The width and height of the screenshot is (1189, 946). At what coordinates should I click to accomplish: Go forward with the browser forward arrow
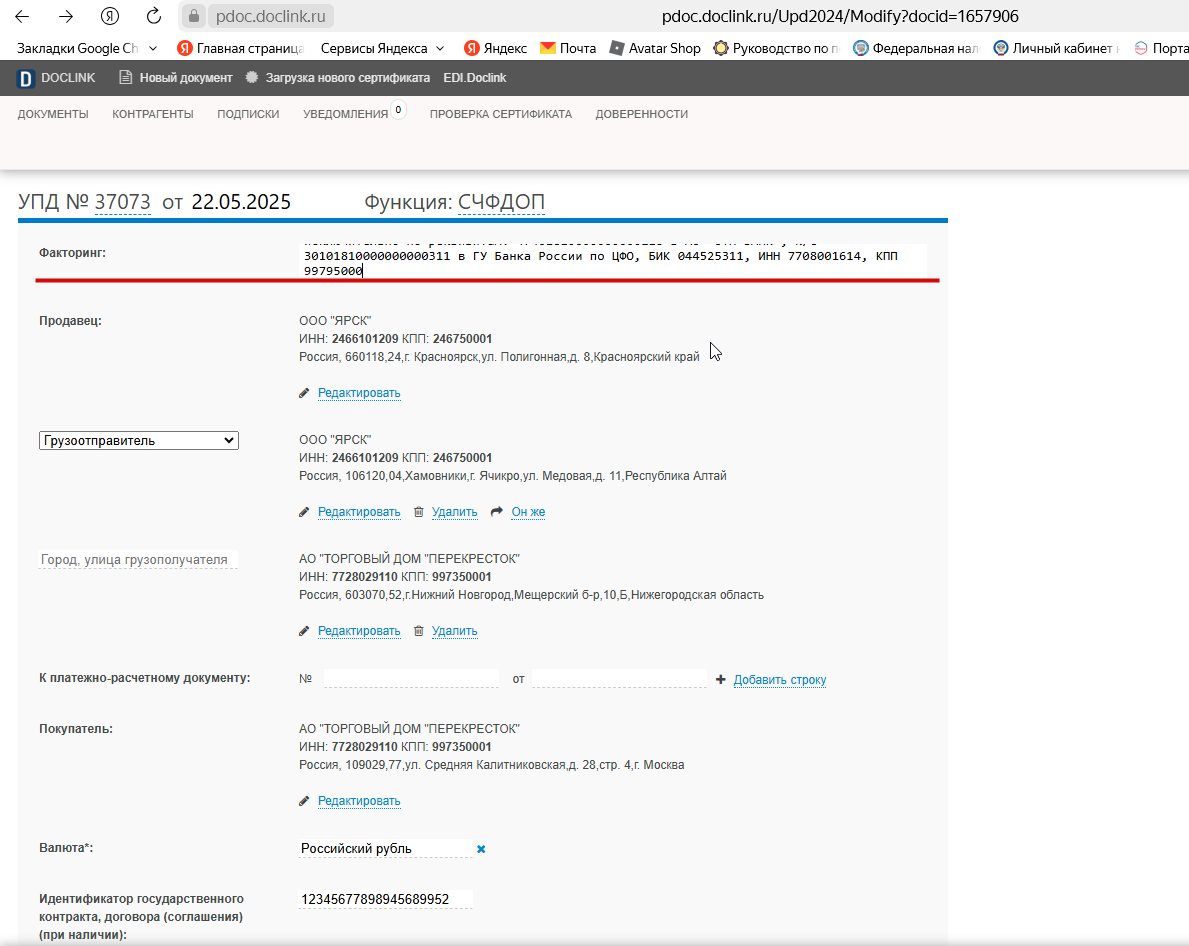[x=66, y=16]
